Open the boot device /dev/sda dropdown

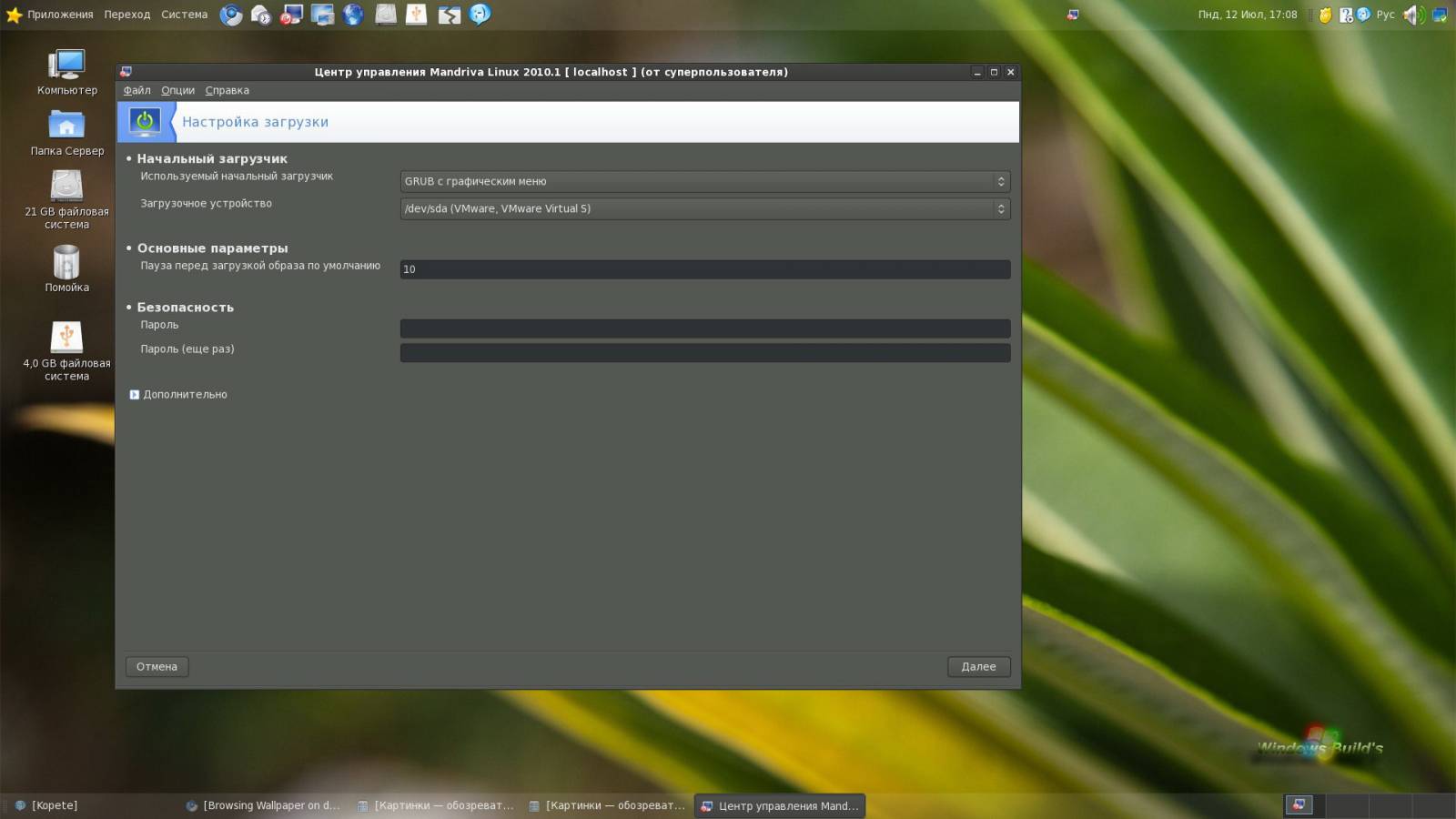coord(705,208)
